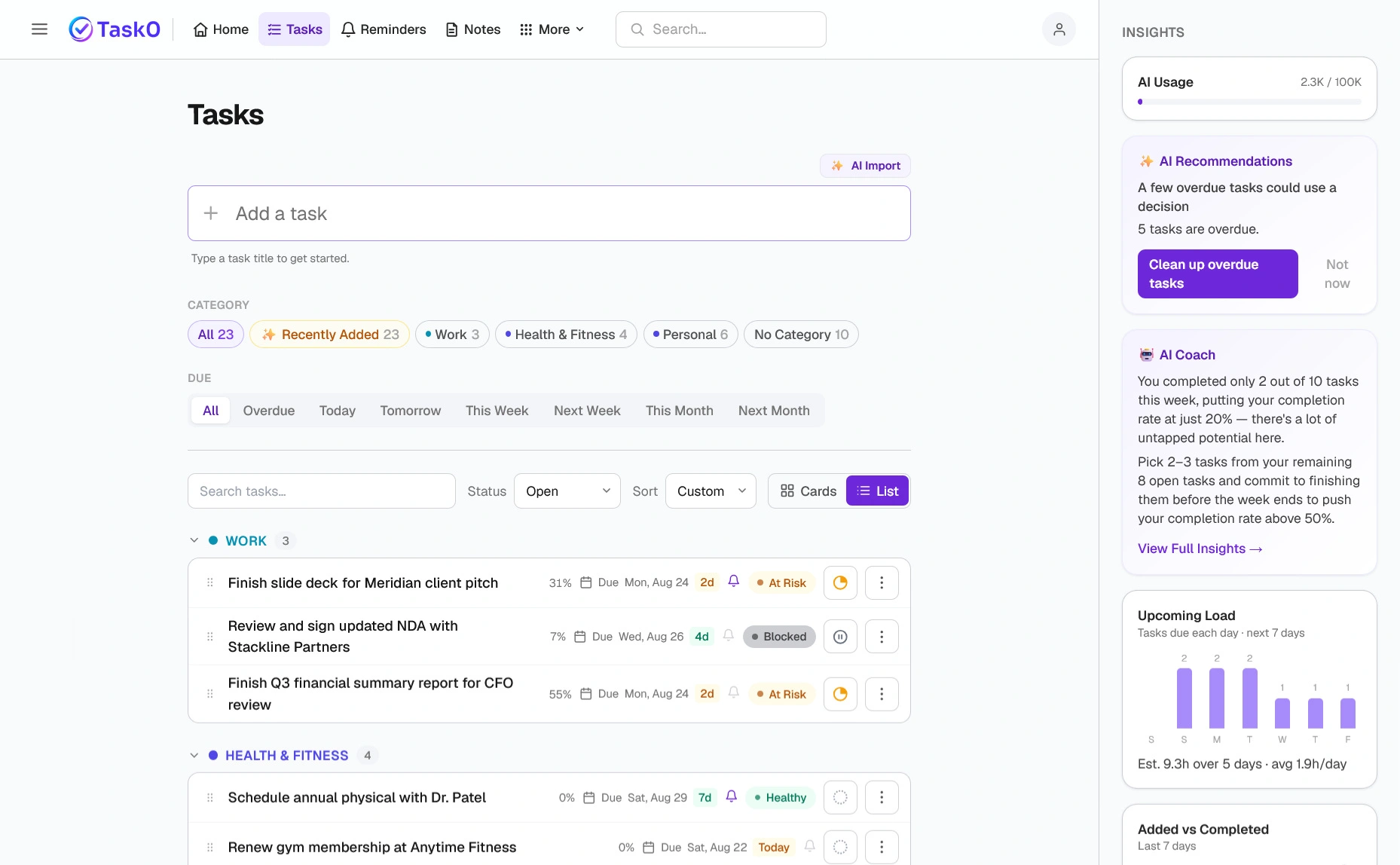
Task: Click the status circle for Meridian client pitch
Action: pos(840,583)
